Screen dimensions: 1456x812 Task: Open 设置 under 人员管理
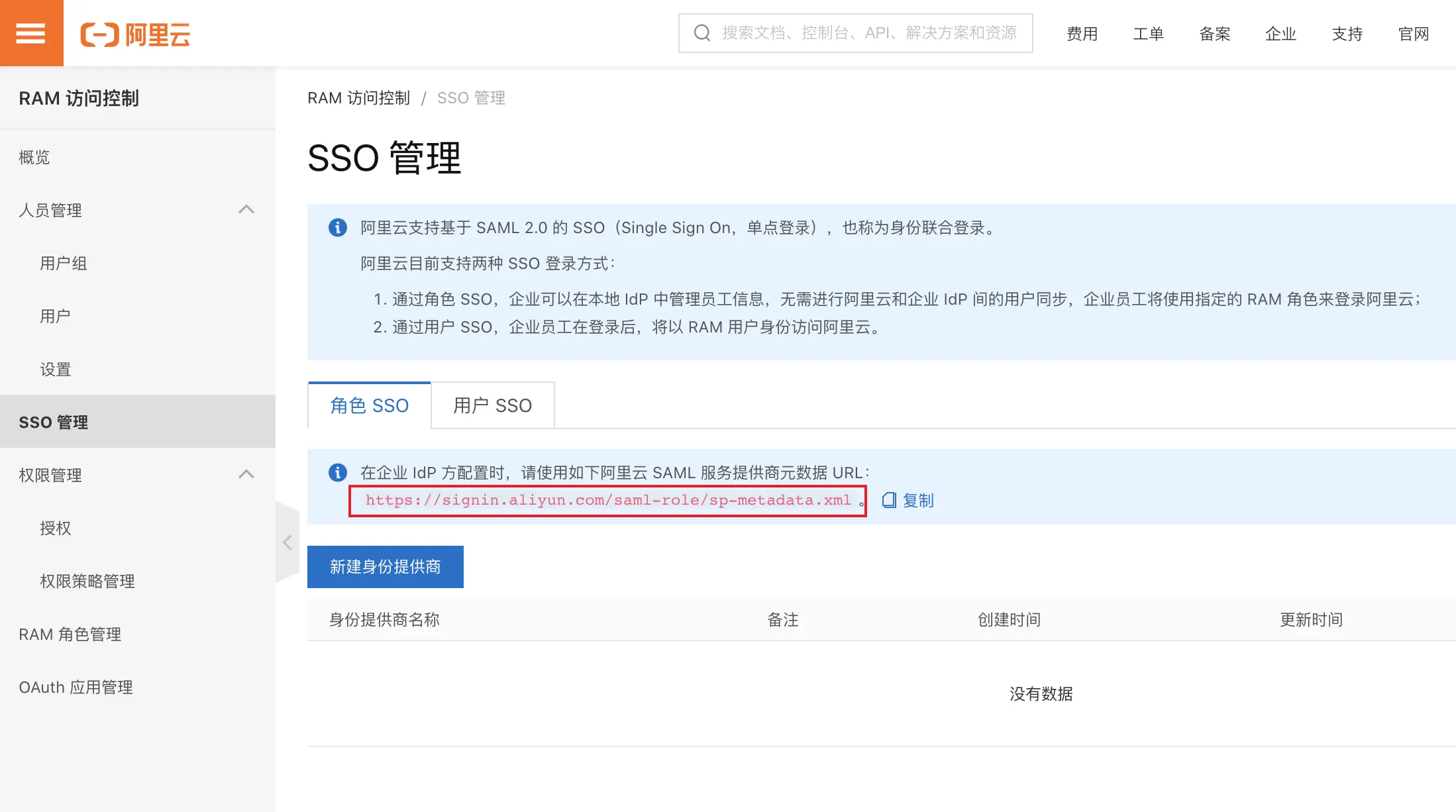(x=56, y=369)
